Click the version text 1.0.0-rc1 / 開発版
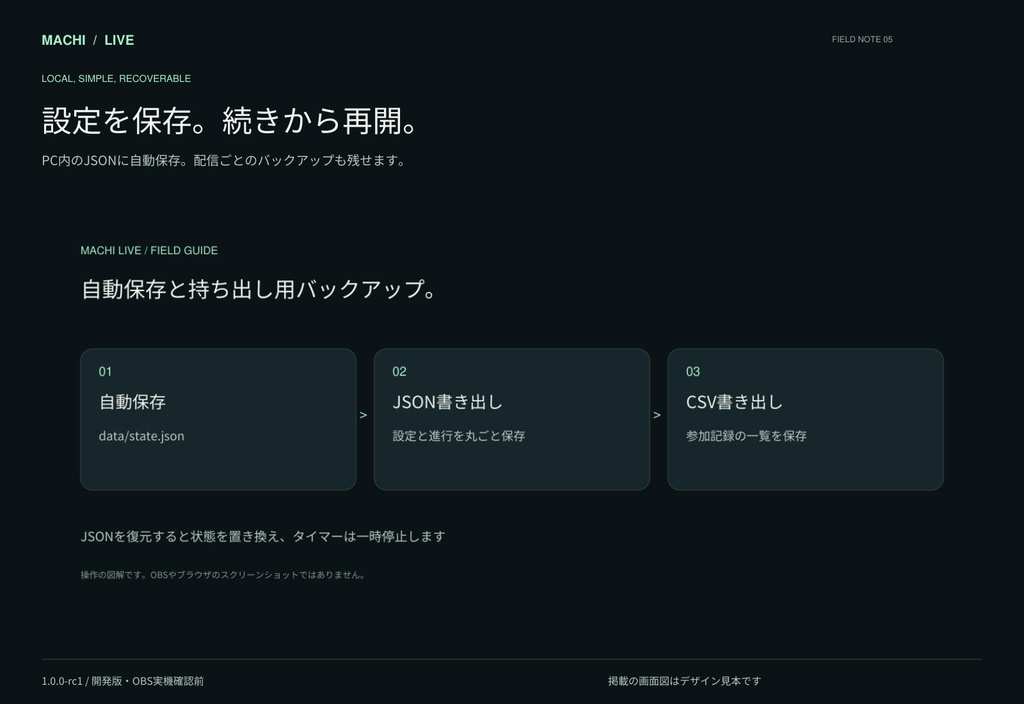 [123, 681]
